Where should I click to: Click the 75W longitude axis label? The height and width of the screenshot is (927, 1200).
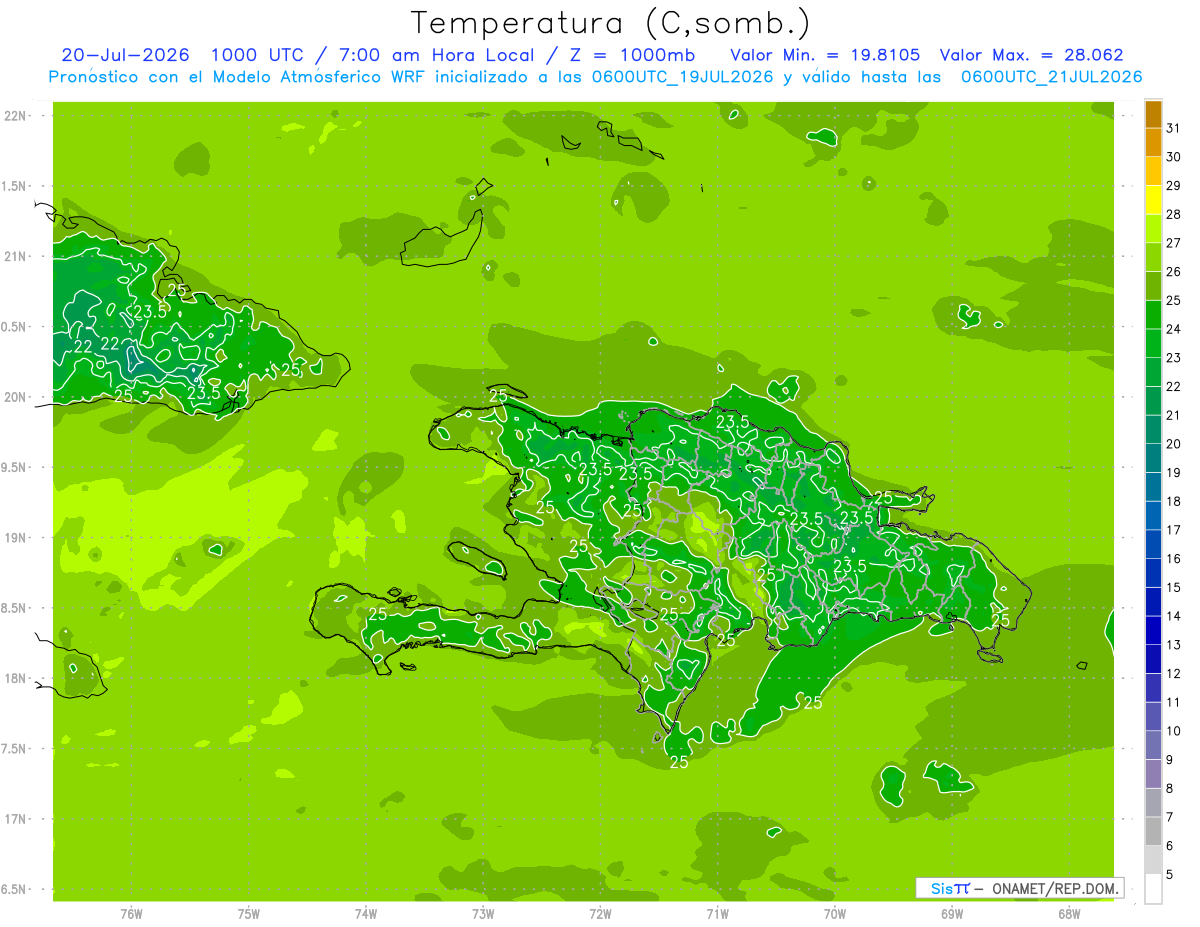click(249, 914)
